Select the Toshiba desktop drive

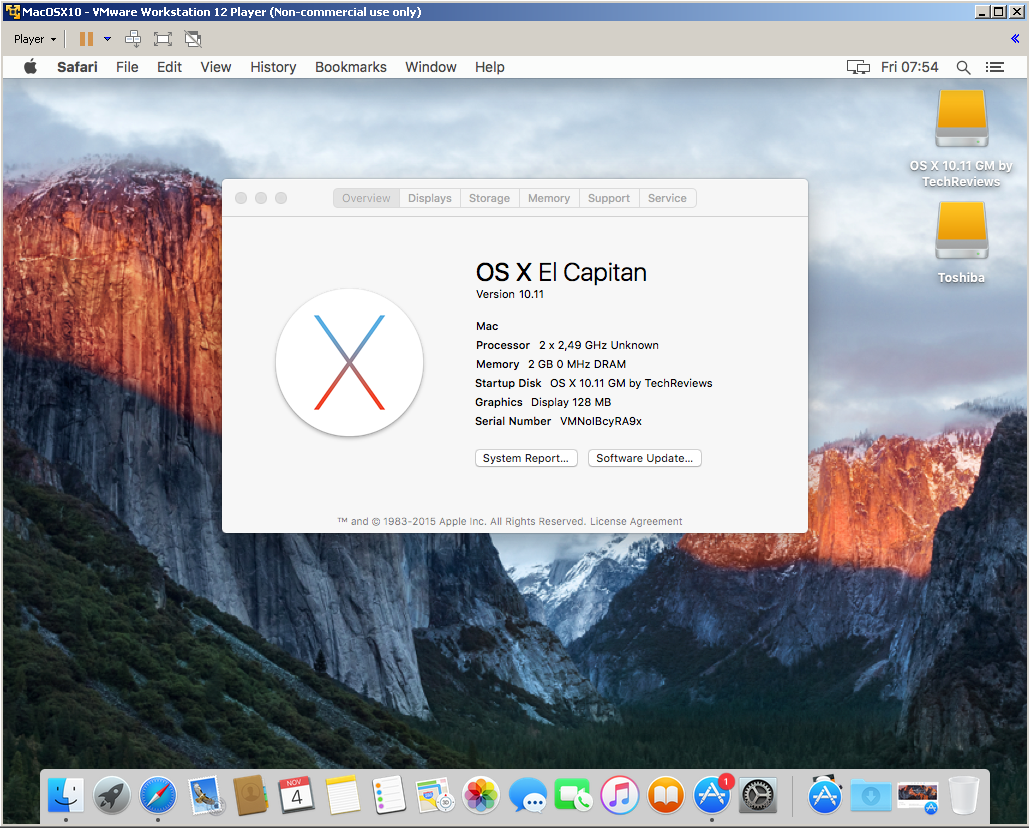[x=961, y=243]
